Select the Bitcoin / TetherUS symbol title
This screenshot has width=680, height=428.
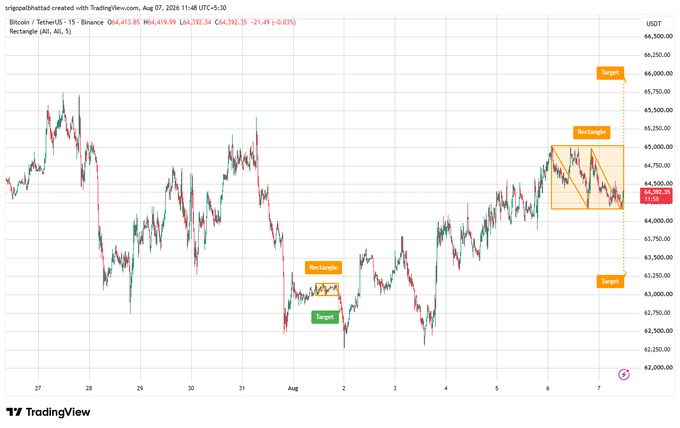[x=56, y=22]
